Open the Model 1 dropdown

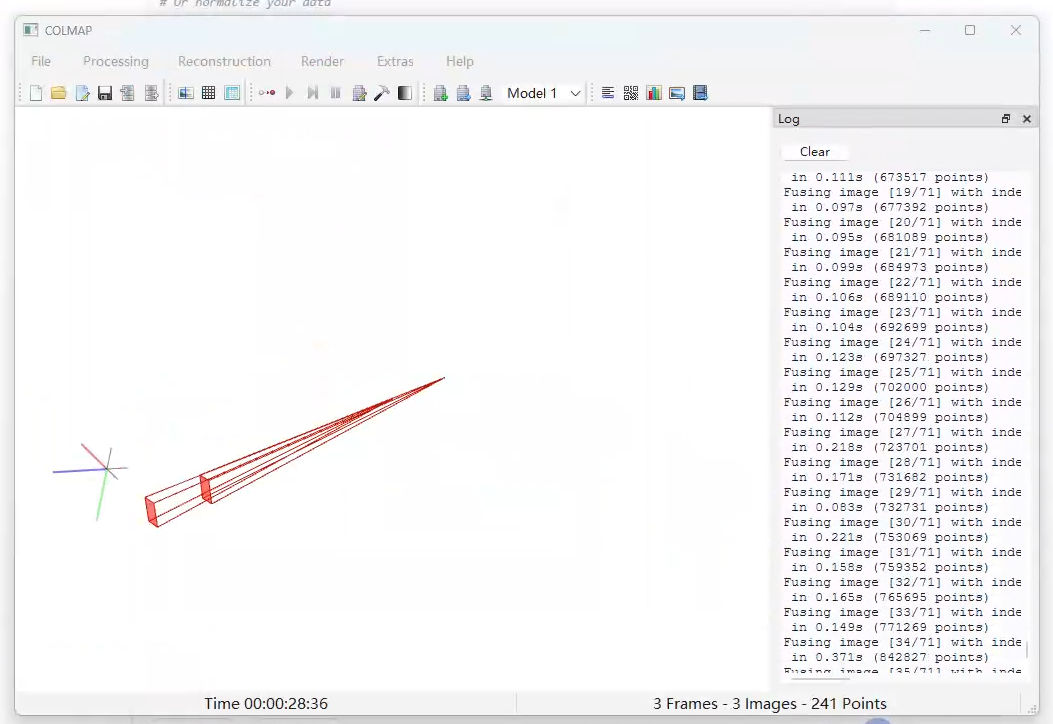click(x=543, y=93)
